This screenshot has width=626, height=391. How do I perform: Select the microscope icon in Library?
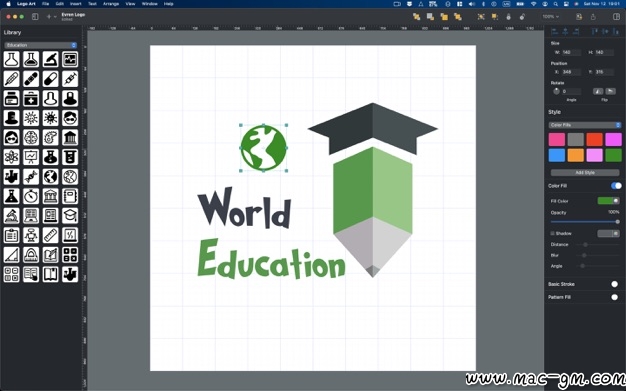(50, 60)
